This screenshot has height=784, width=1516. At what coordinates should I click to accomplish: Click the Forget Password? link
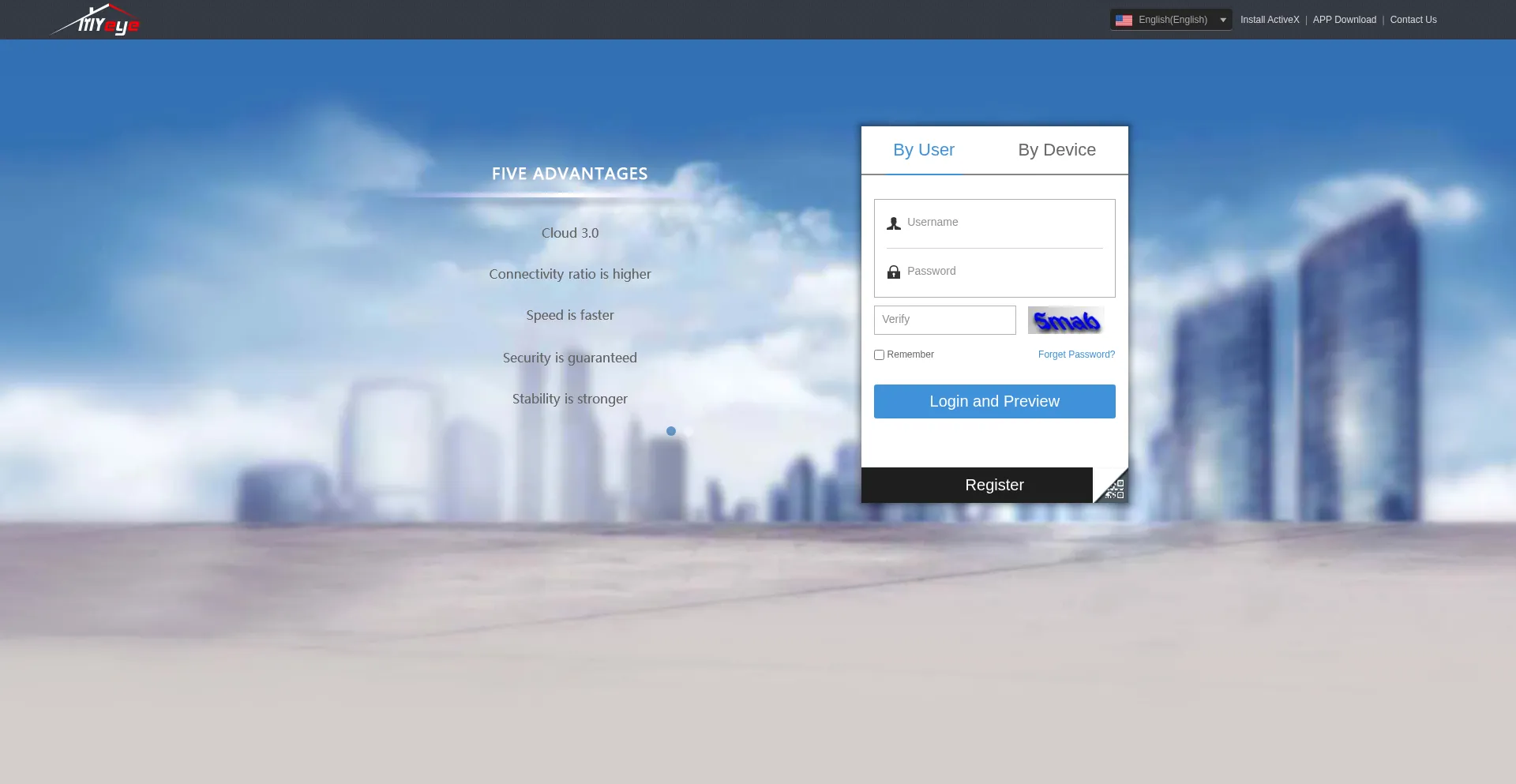[x=1076, y=354]
